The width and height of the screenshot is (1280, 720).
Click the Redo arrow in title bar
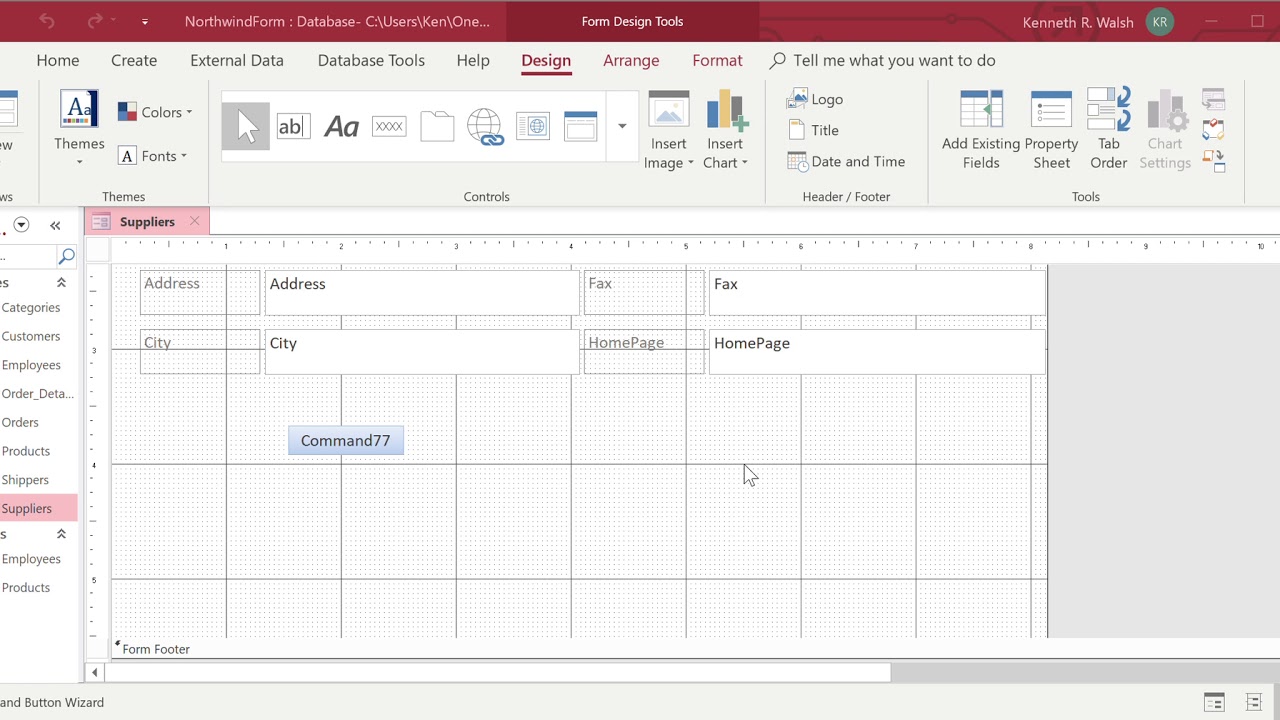[95, 21]
